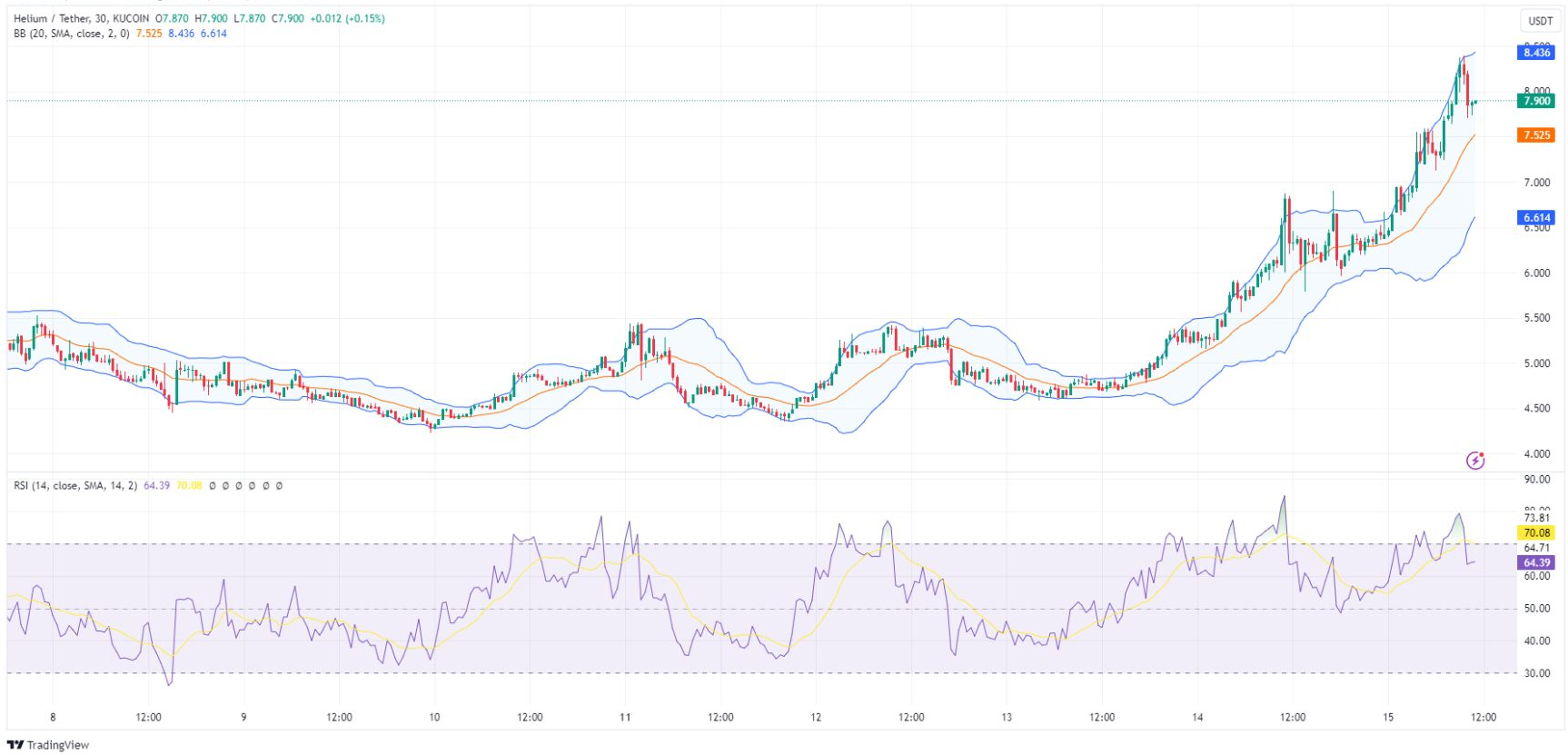The height and width of the screenshot is (755, 1568).
Task: Click the date 13 on the time axis
Action: pyautogui.click(x=1007, y=718)
